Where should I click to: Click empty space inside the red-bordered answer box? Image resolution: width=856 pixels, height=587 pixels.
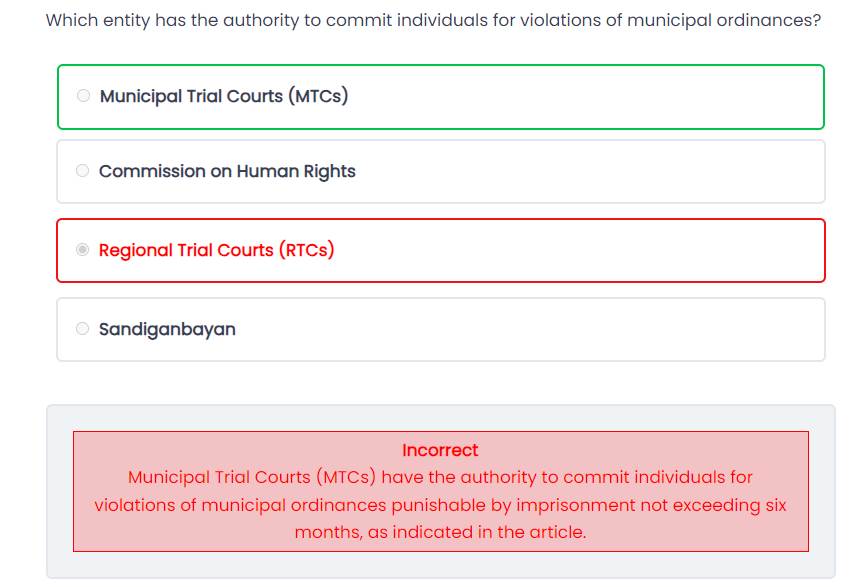point(600,250)
